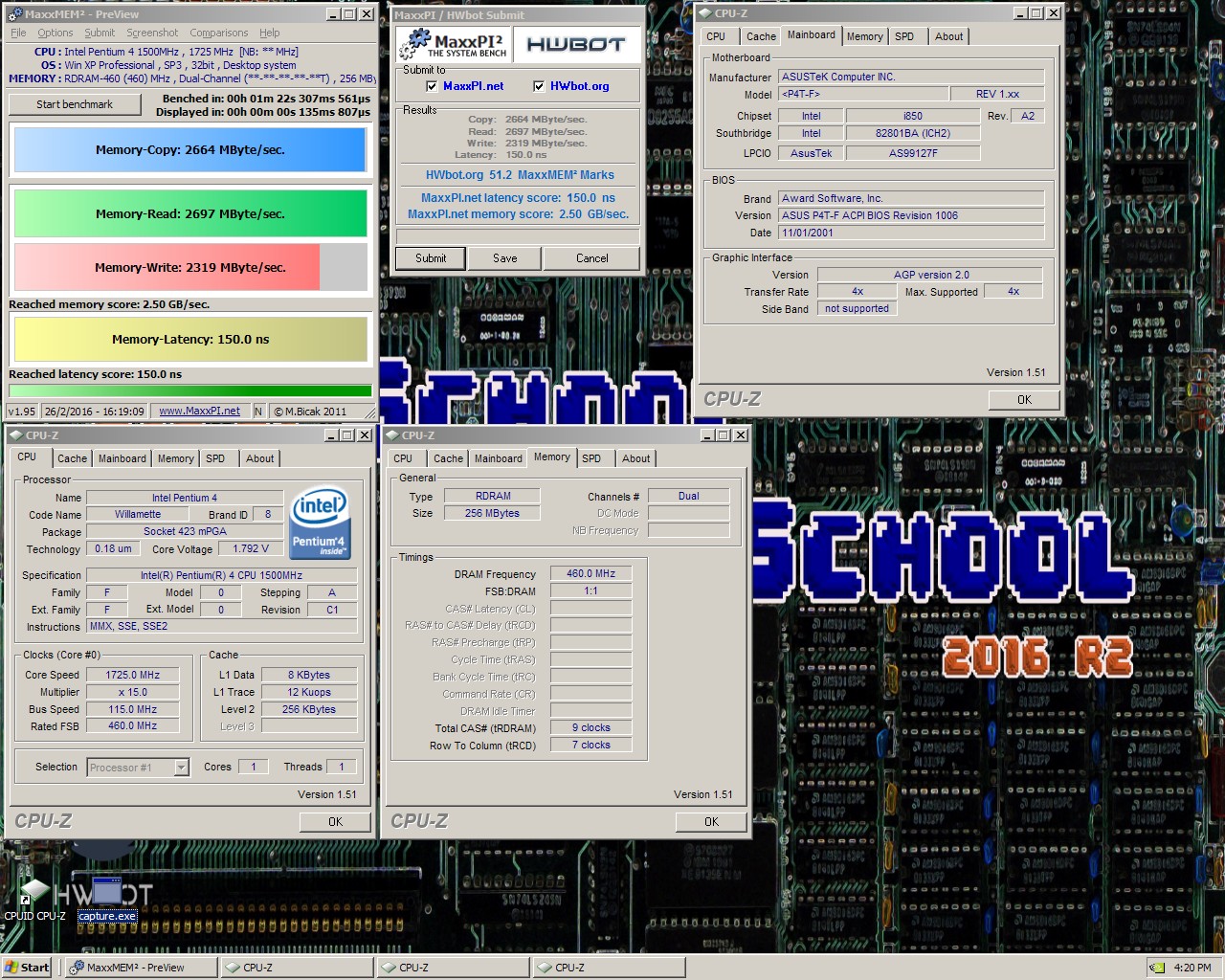The image size is (1225, 980).
Task: Click the HWbot.org 51.2 MaxxMEM² Marks text
Action: coord(520,175)
